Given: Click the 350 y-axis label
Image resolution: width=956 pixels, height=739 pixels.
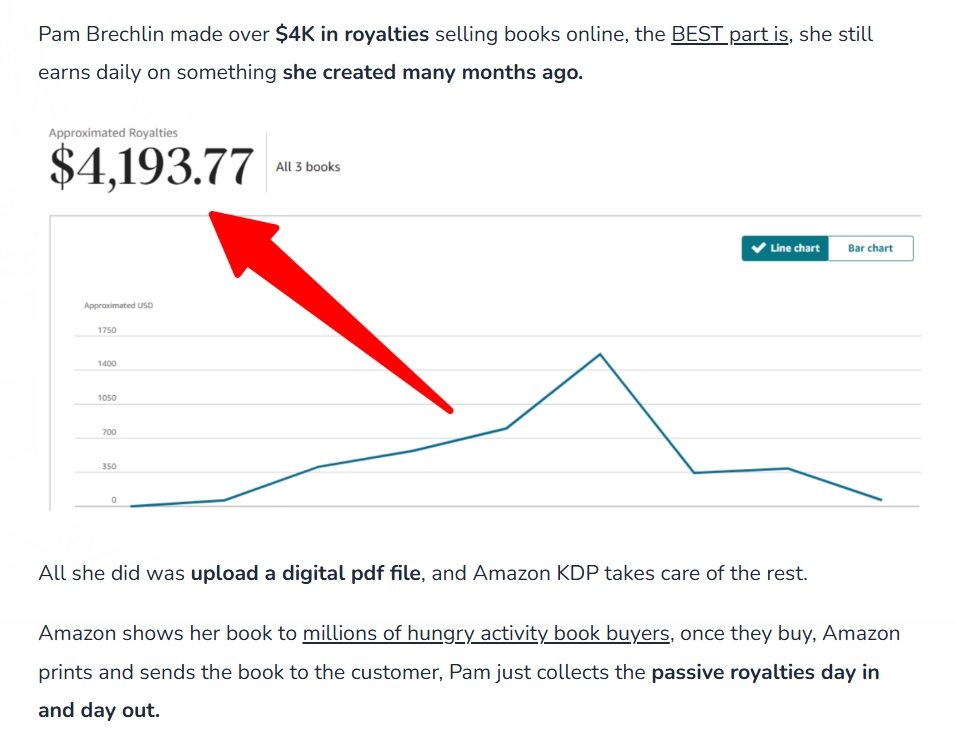Looking at the screenshot, I should (x=109, y=466).
